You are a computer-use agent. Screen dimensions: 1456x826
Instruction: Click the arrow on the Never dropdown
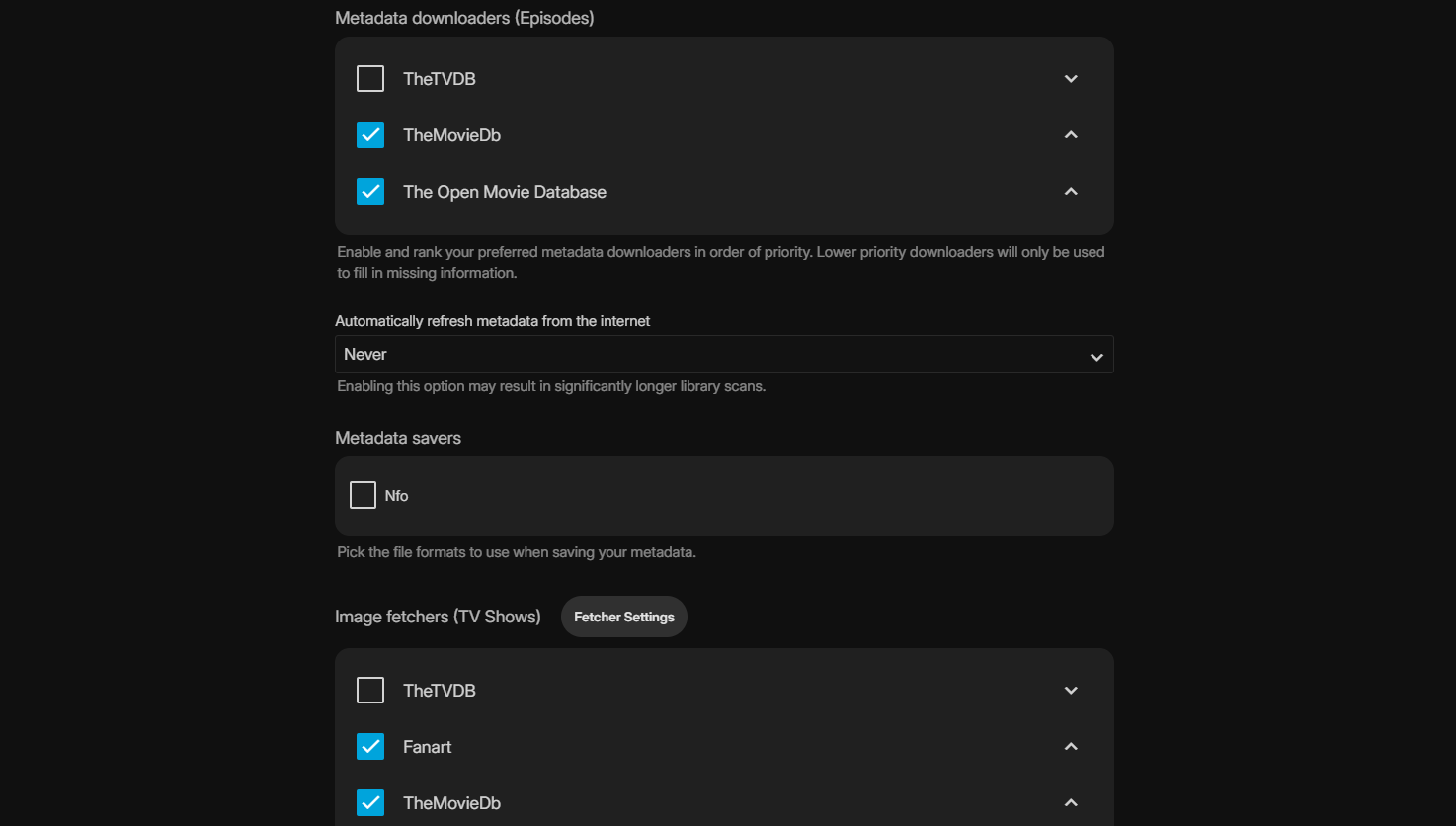(x=1095, y=357)
